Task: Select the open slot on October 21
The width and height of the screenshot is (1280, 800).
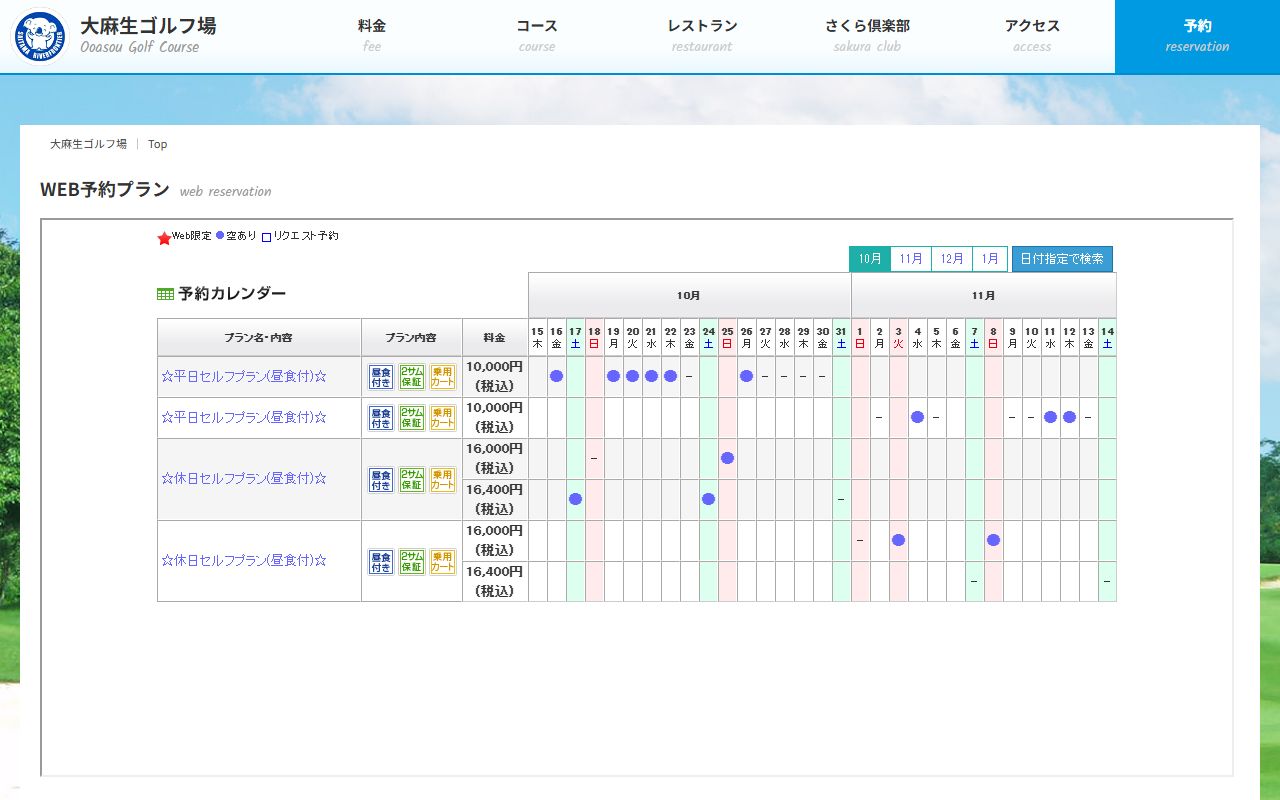Action: pos(651,376)
